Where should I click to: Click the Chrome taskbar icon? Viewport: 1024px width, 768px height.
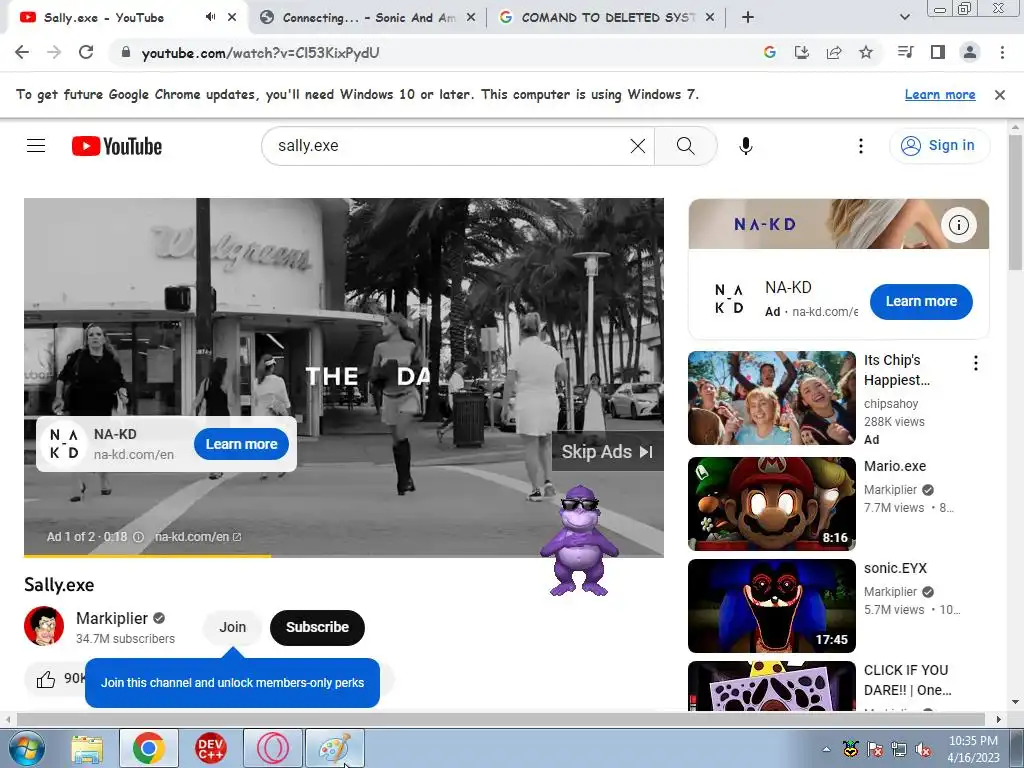click(149, 748)
